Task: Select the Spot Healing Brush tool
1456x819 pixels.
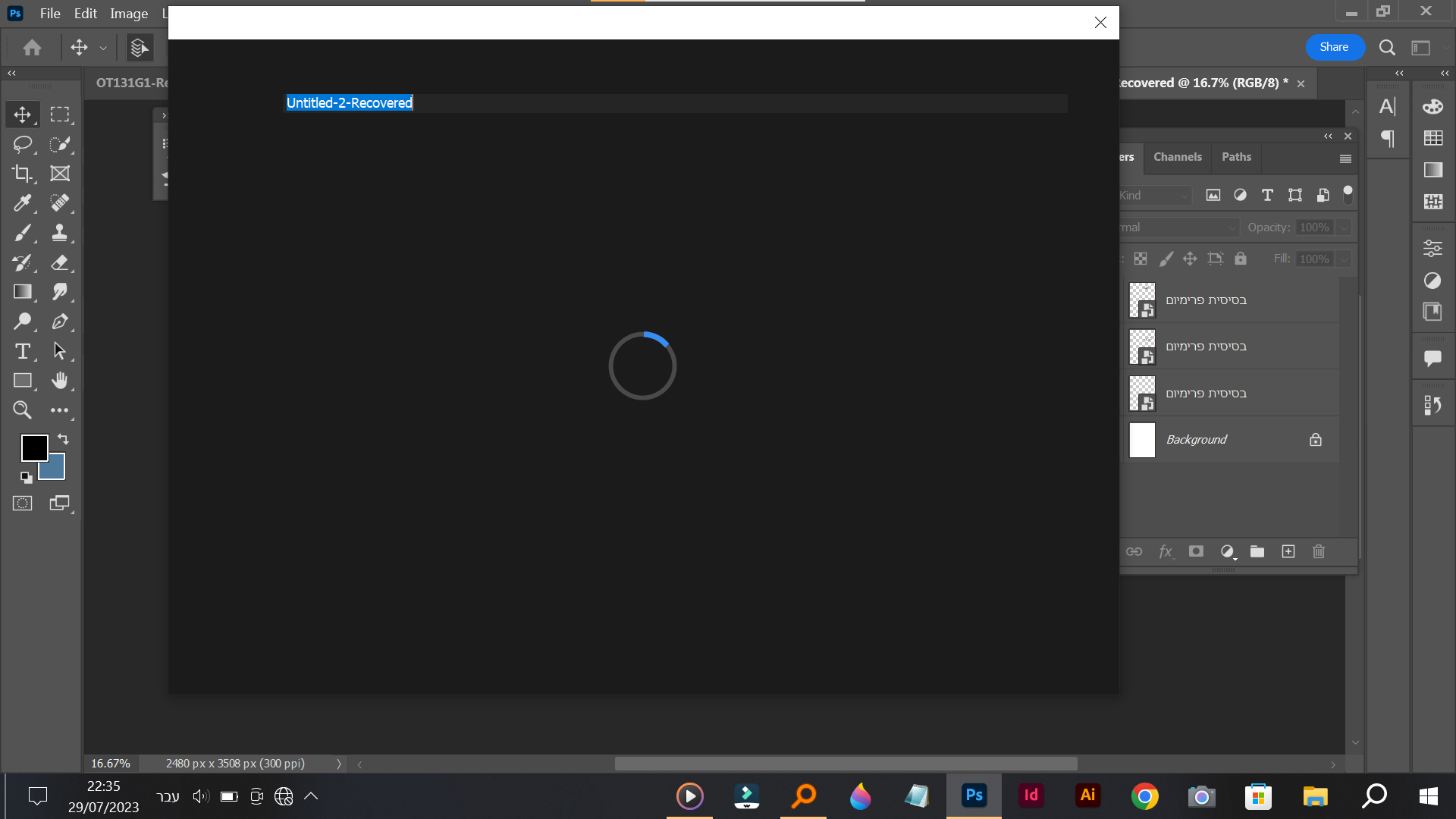Action: click(x=60, y=203)
